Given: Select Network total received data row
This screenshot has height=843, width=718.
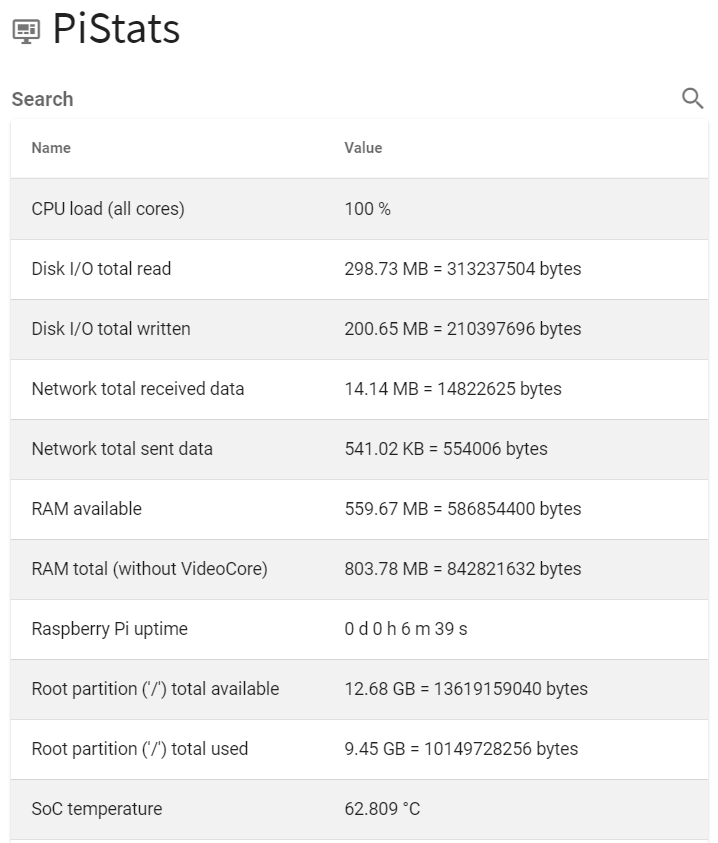Looking at the screenshot, I should [x=359, y=389].
